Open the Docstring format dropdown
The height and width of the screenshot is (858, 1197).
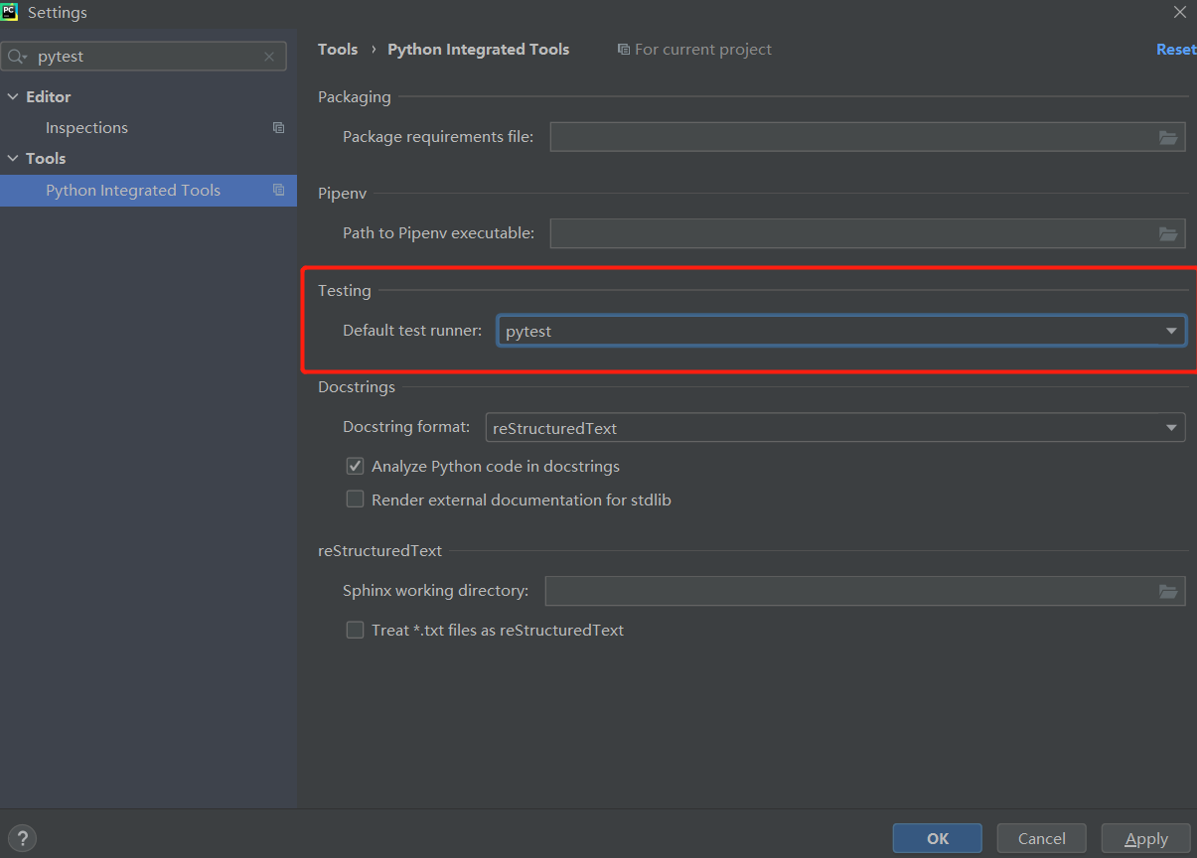835,427
